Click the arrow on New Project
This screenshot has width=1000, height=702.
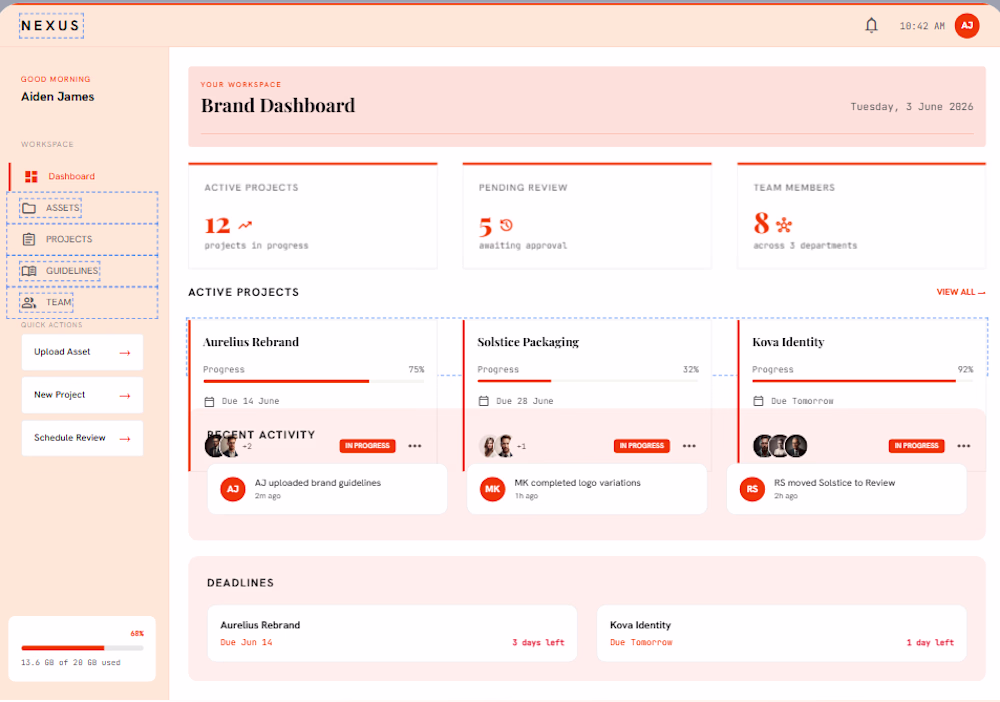pos(125,395)
